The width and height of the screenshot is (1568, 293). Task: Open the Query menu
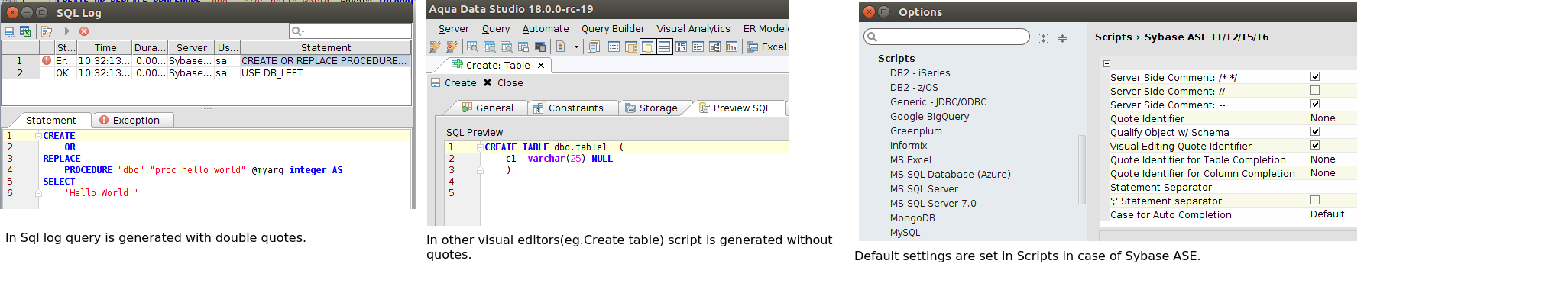pos(495,29)
